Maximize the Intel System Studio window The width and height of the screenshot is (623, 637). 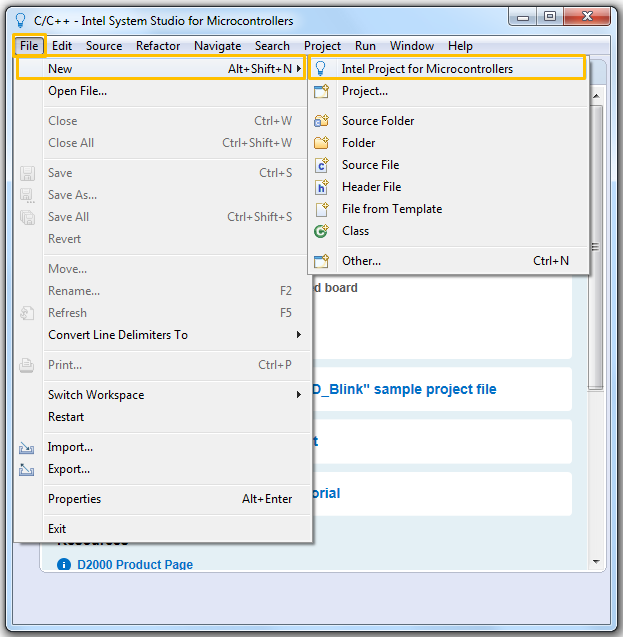pos(550,17)
